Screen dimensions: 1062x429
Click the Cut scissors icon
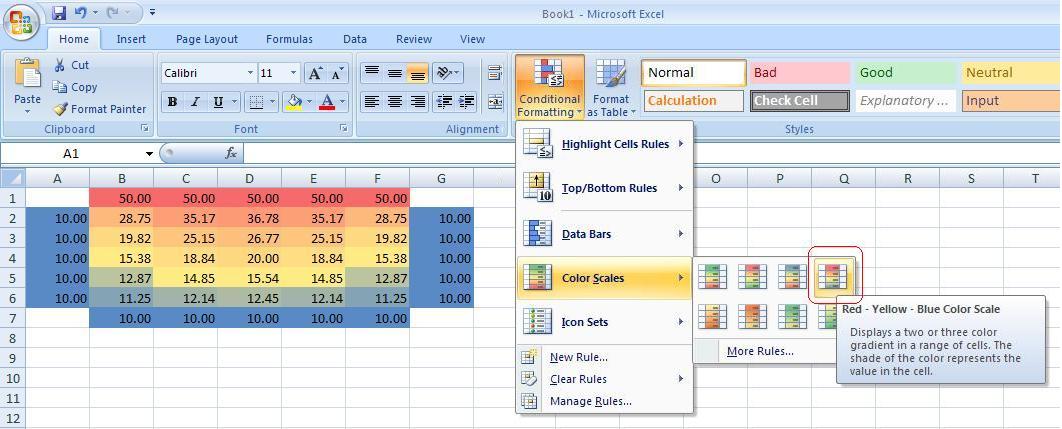coord(60,65)
